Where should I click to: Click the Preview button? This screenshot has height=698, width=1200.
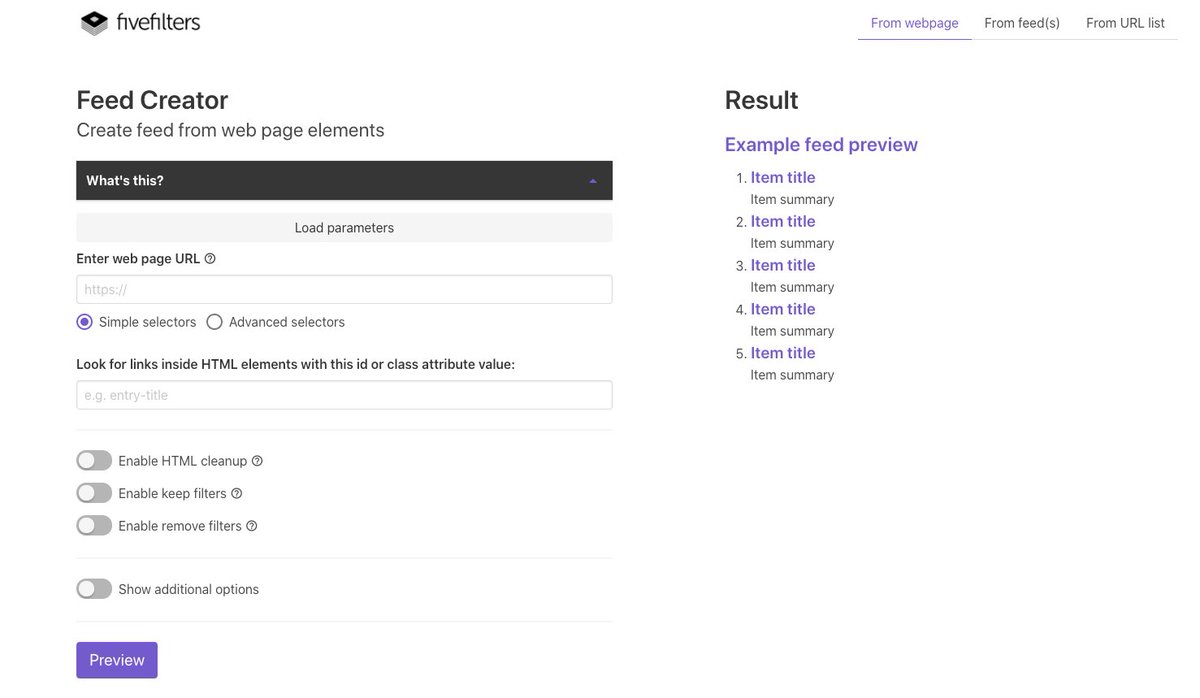point(116,658)
